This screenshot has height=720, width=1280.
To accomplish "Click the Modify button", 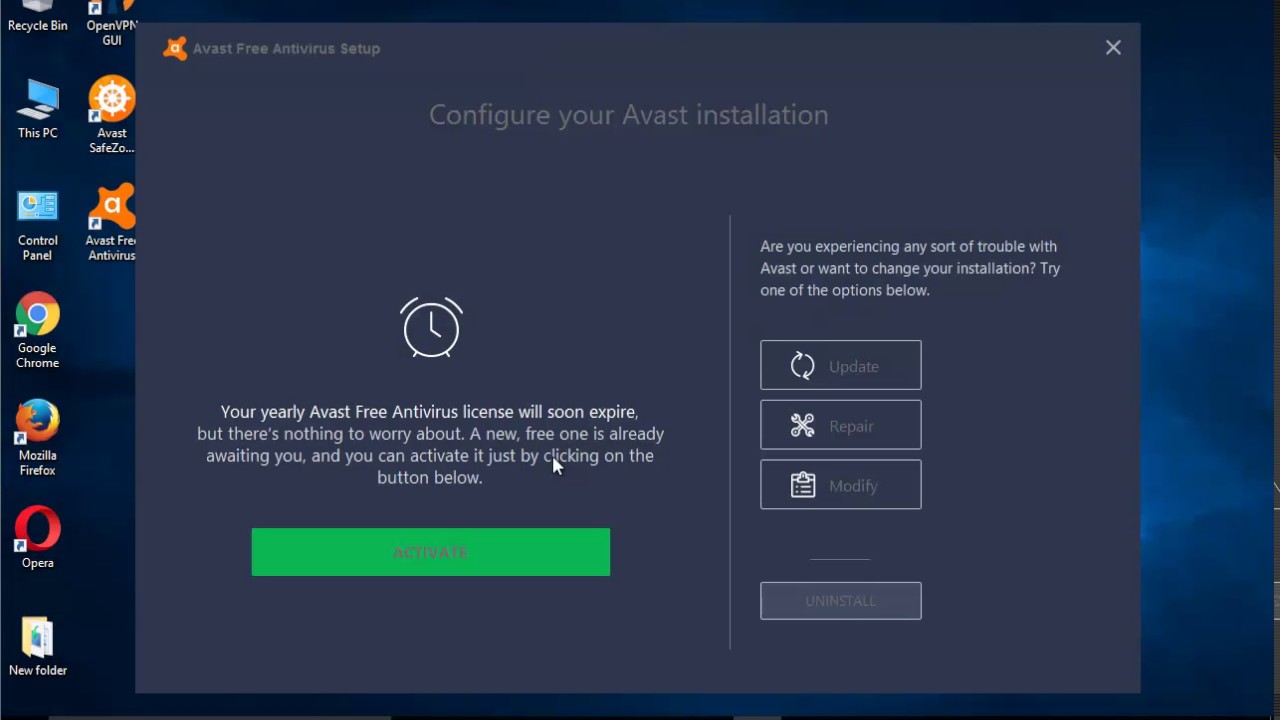I will point(840,485).
